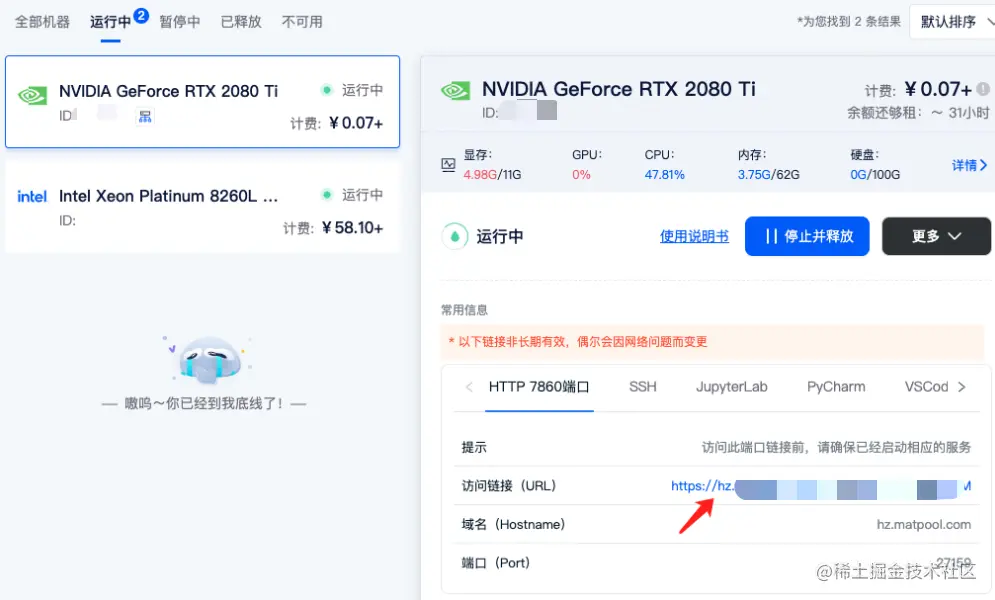
Task: Click the 停止并释放 button
Action: pos(807,237)
